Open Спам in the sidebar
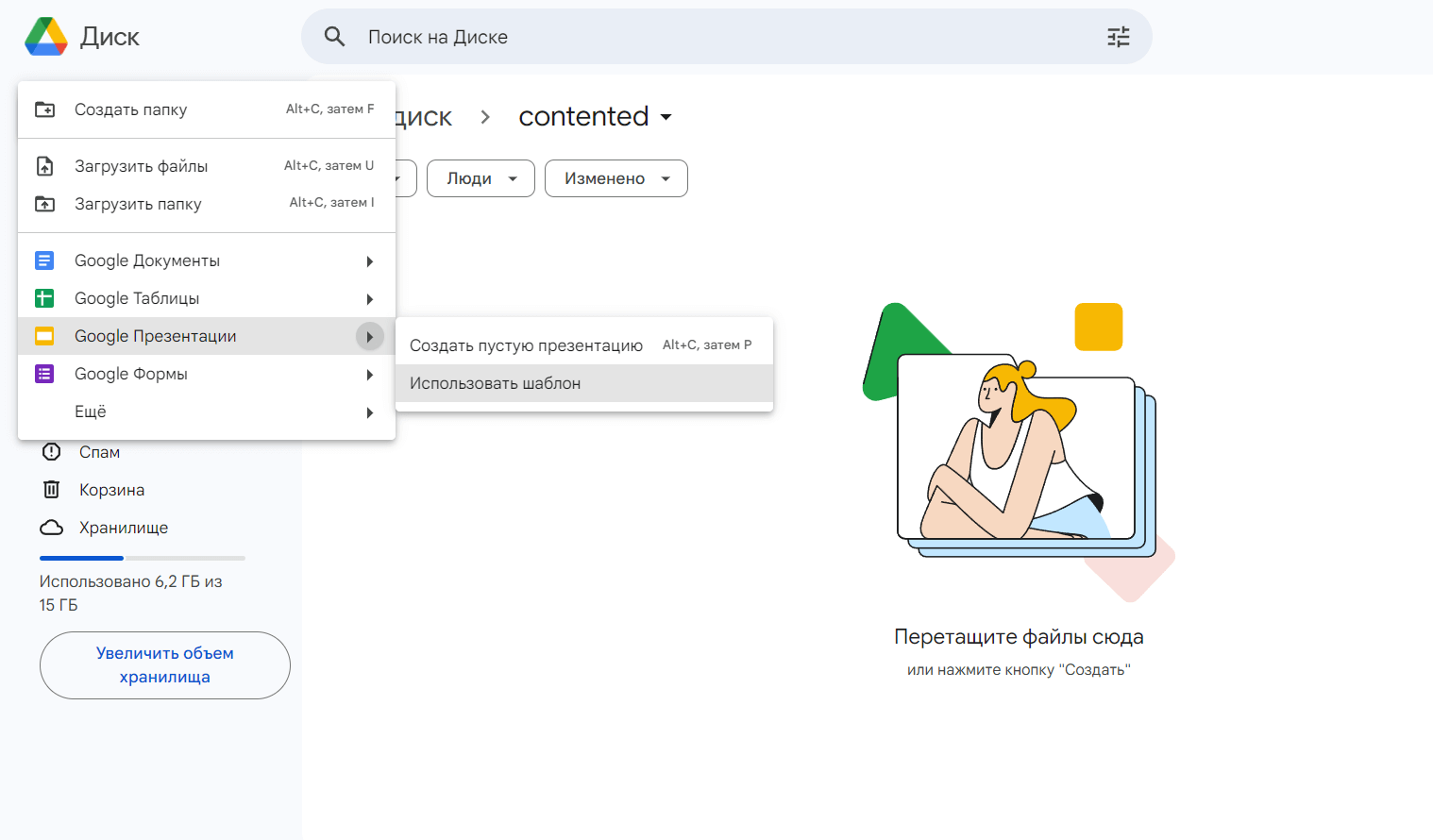1433x840 pixels. pyautogui.click(x=99, y=452)
